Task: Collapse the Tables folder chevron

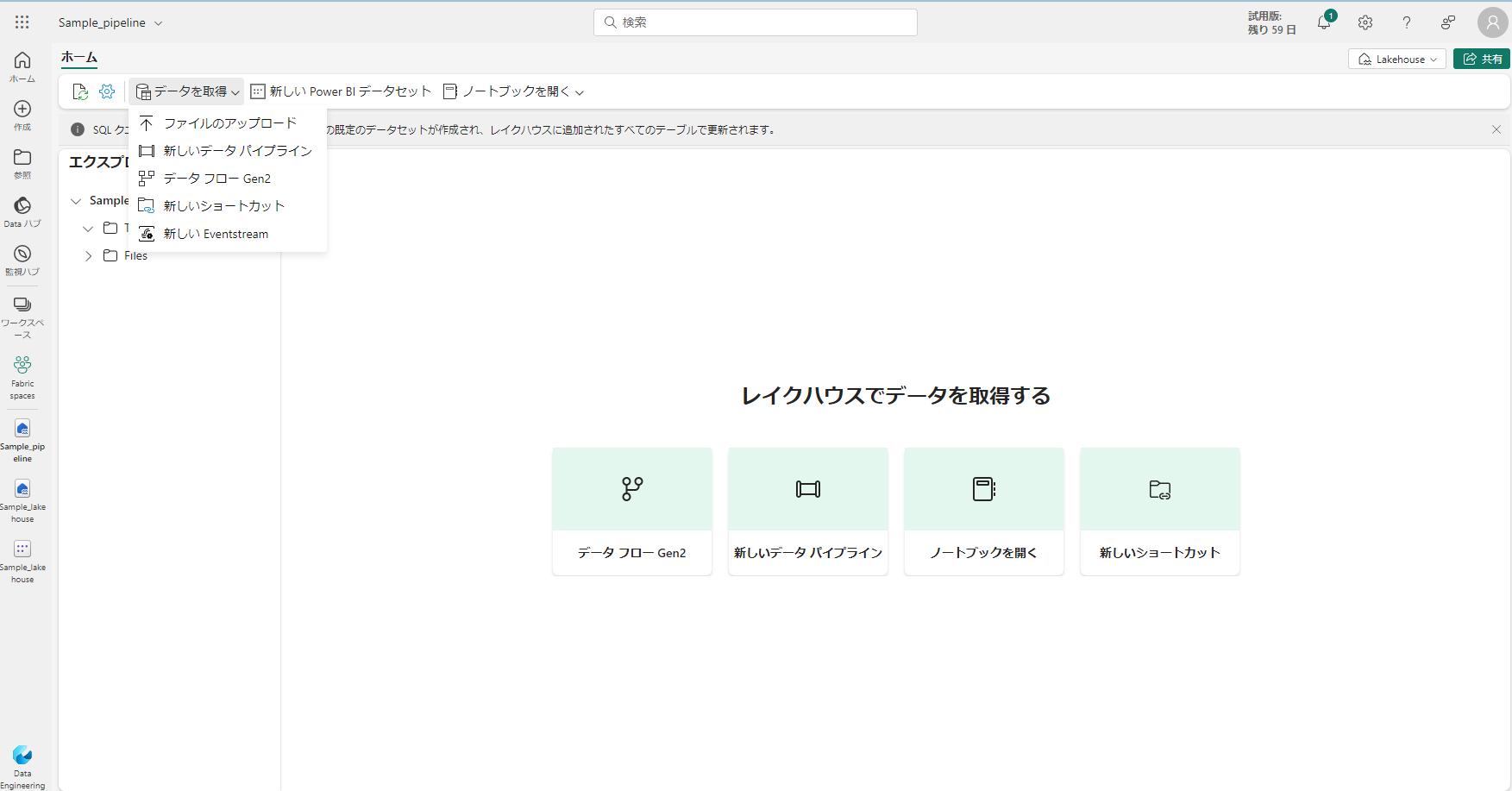Action: tap(88, 229)
